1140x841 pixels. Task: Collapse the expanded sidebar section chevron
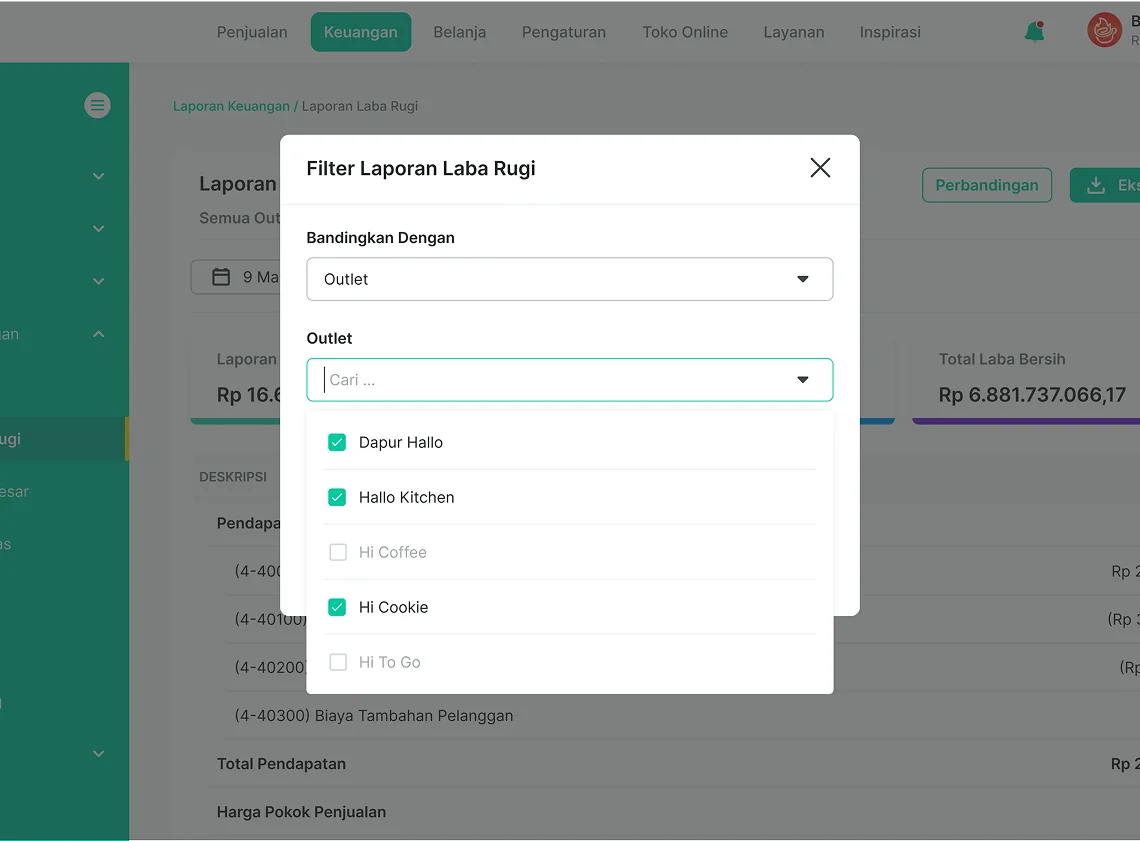click(98, 334)
